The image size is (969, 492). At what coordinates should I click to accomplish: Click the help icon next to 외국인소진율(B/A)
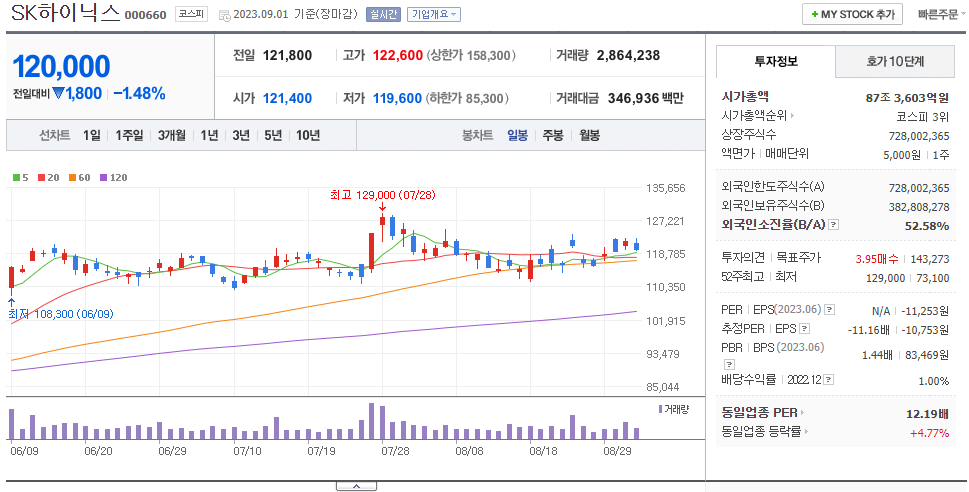pos(834,225)
